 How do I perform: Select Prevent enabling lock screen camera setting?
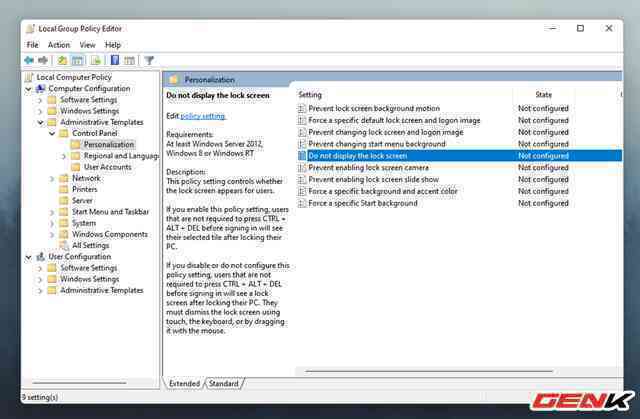[369, 168]
